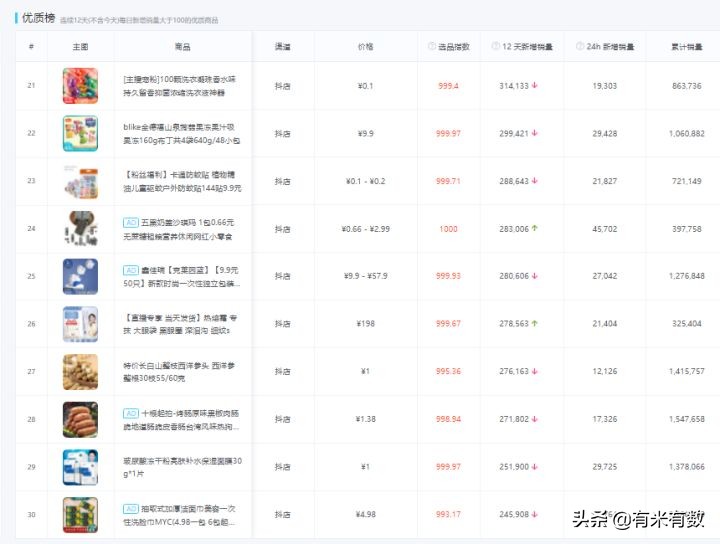Screen dimensions: 720x544
Task: Click the down arrow next to 314,133
Action: click(x=534, y=85)
